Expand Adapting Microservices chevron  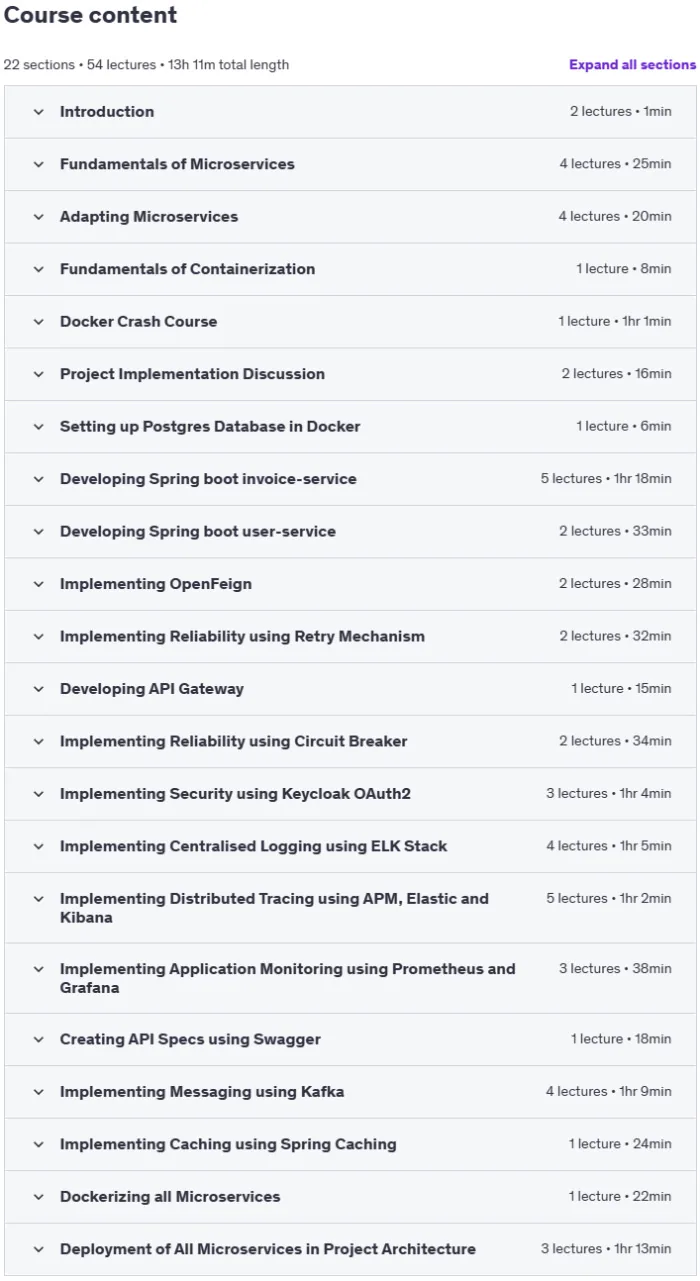click(x=39, y=217)
